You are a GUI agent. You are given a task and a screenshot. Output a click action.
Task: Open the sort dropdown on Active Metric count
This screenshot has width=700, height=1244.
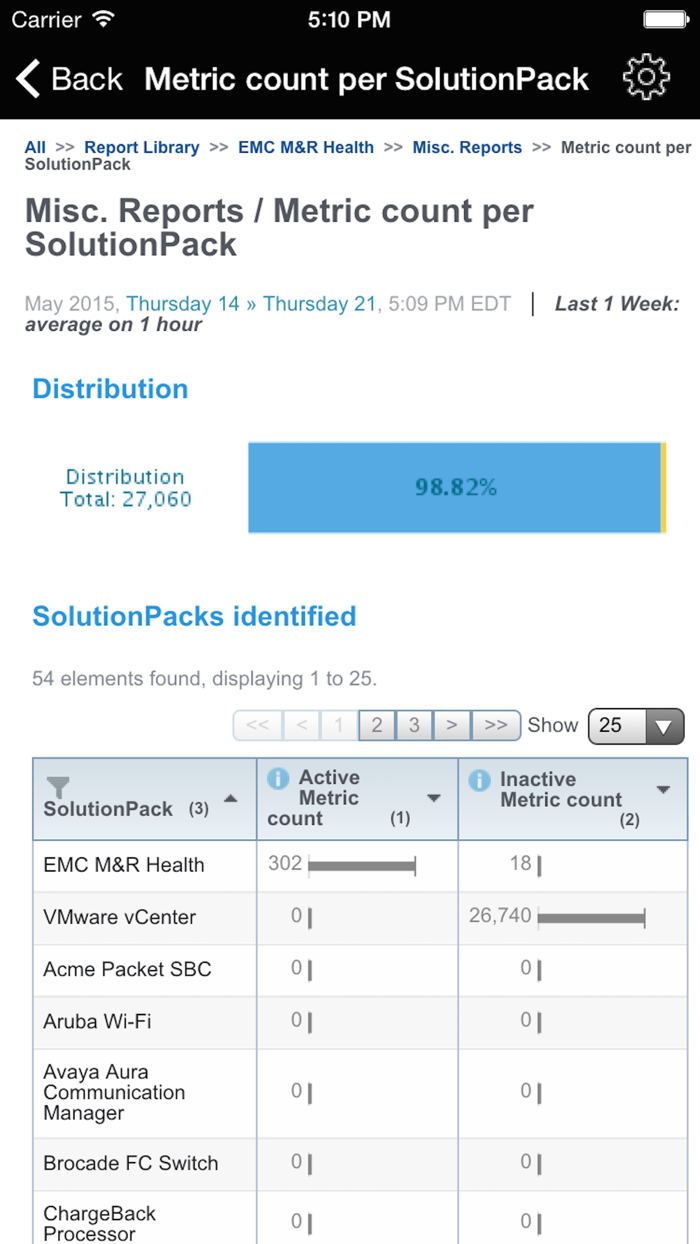click(x=434, y=798)
